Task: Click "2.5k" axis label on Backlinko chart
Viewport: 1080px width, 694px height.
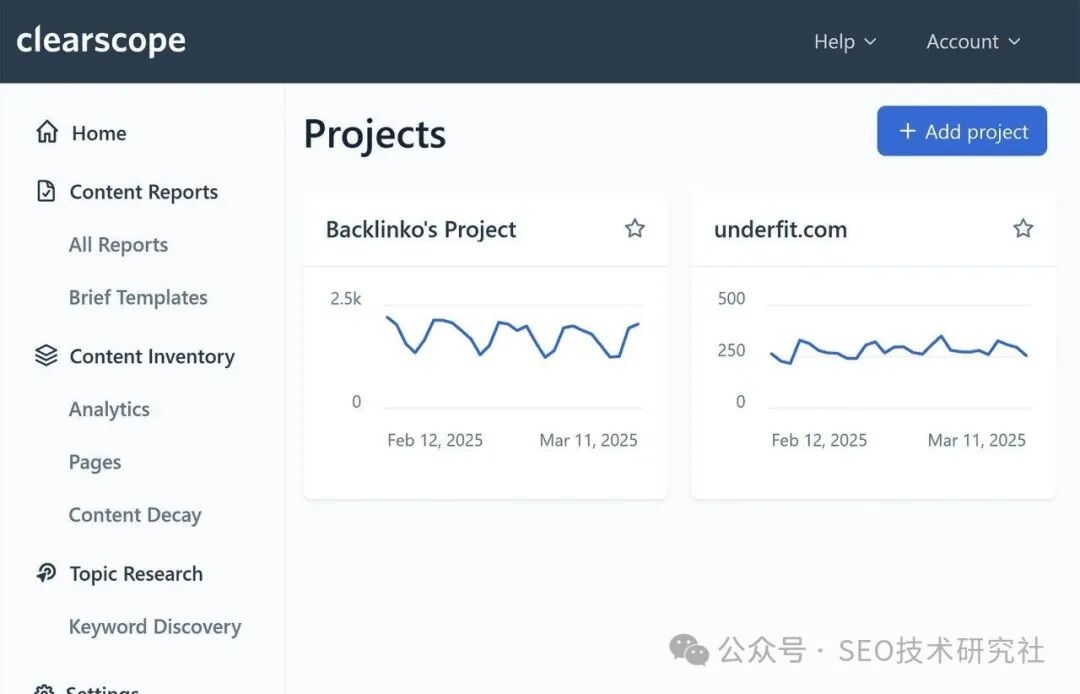Action: pos(346,298)
